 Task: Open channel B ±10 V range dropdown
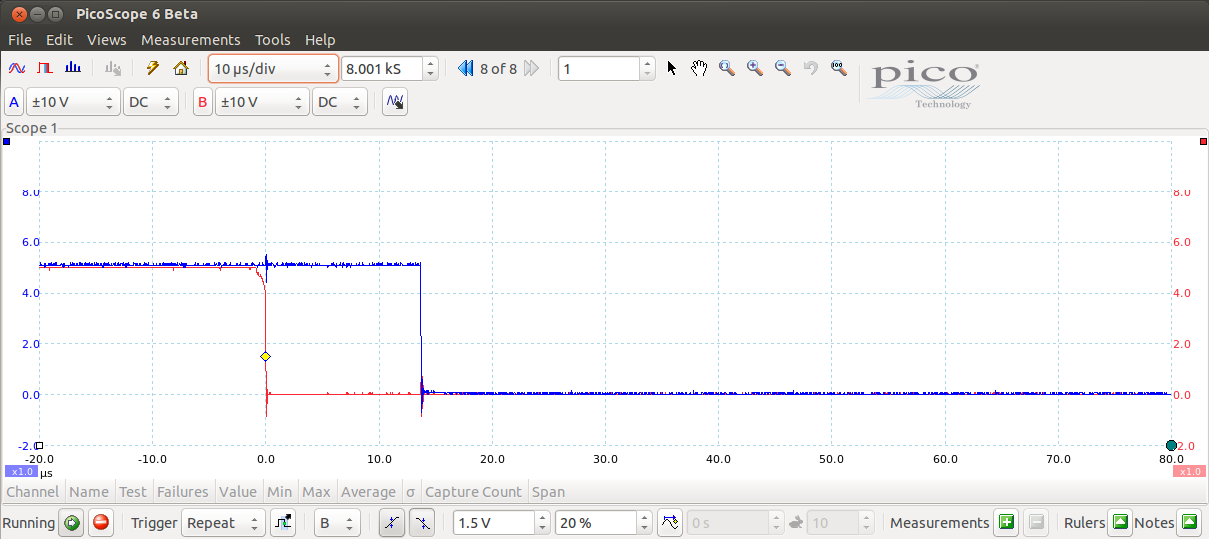pos(262,102)
